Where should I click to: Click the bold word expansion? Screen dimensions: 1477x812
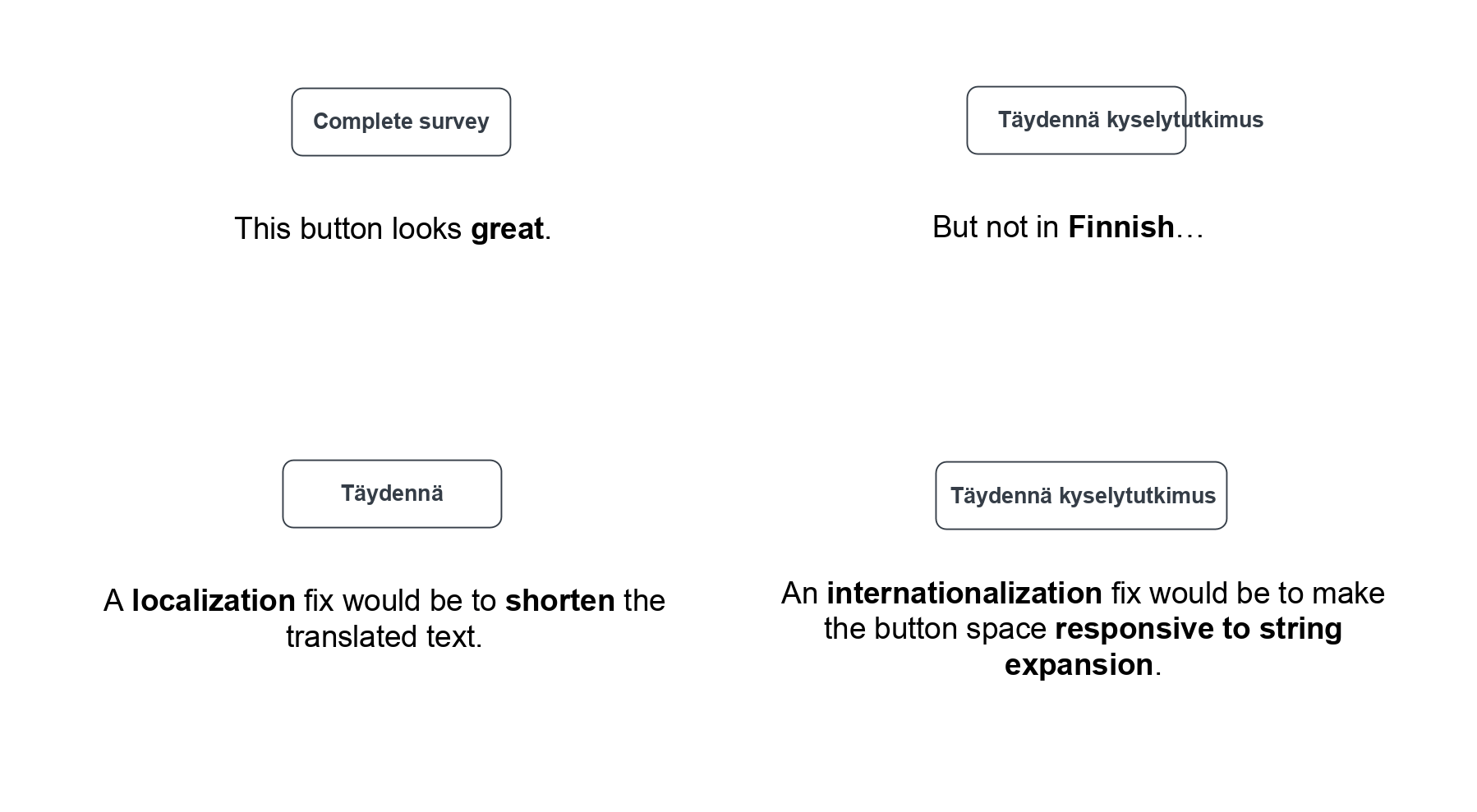1079,664
